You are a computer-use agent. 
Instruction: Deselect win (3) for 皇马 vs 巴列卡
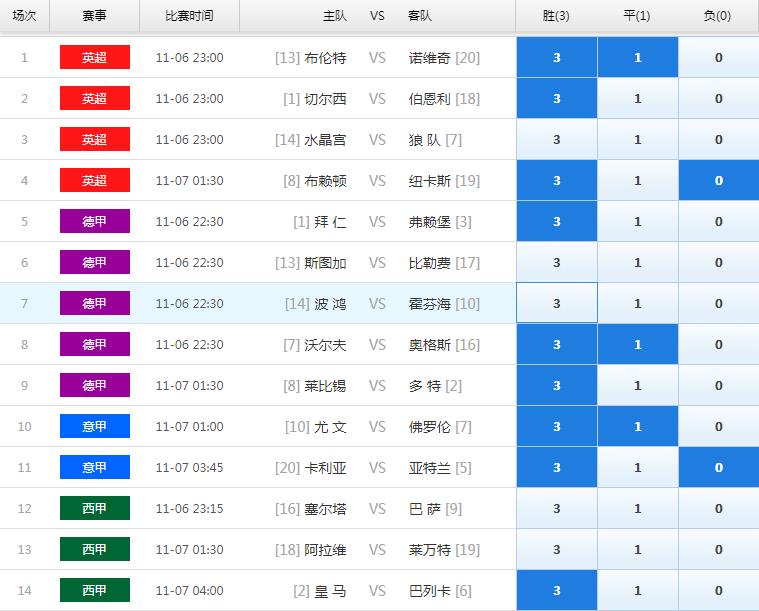point(557,591)
